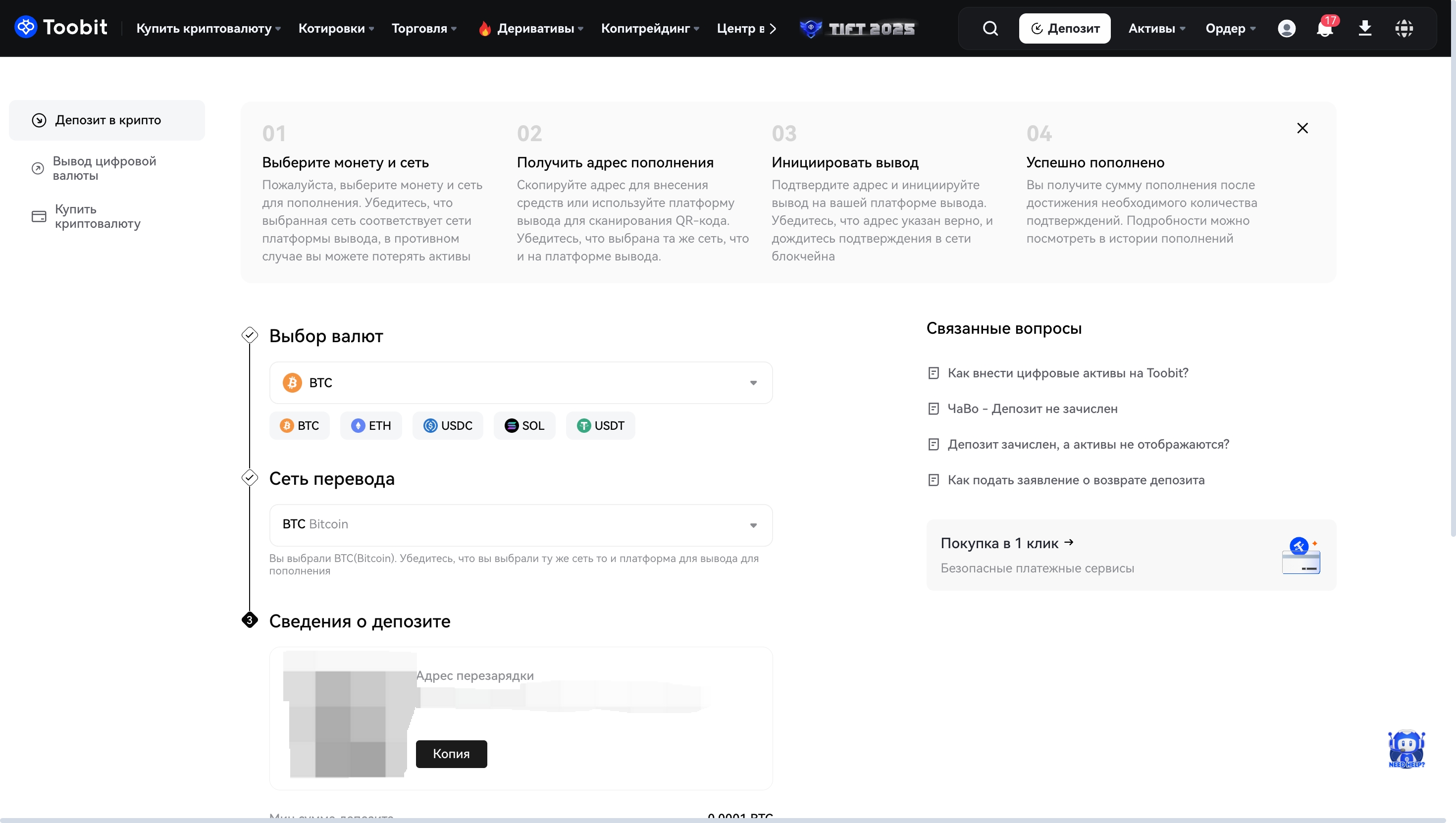This screenshot has width=1456, height=823.
Task: Select the ETH quick coin chip
Action: 371,426
